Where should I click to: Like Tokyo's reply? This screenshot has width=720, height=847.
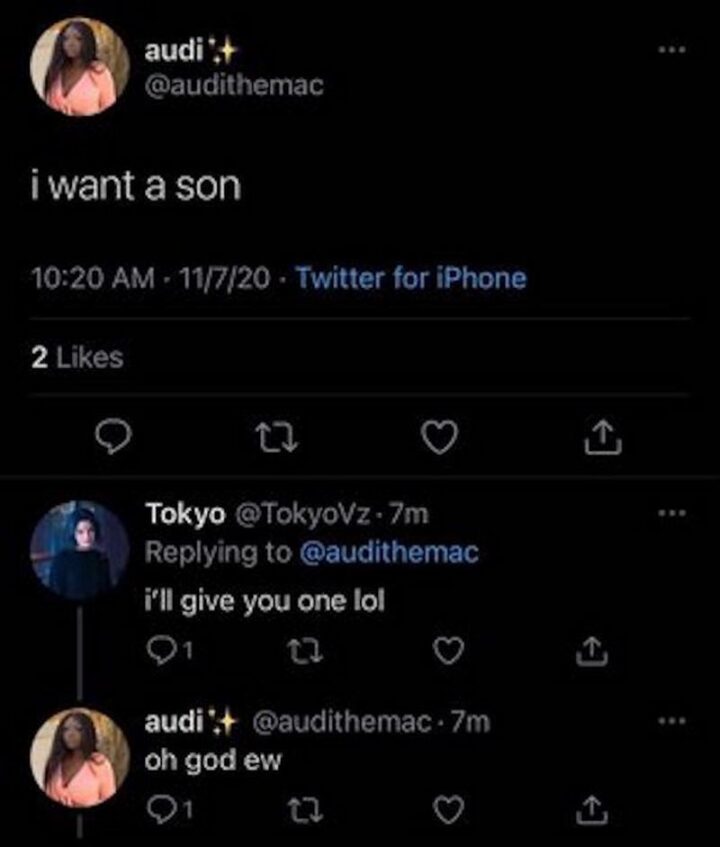tap(447, 651)
